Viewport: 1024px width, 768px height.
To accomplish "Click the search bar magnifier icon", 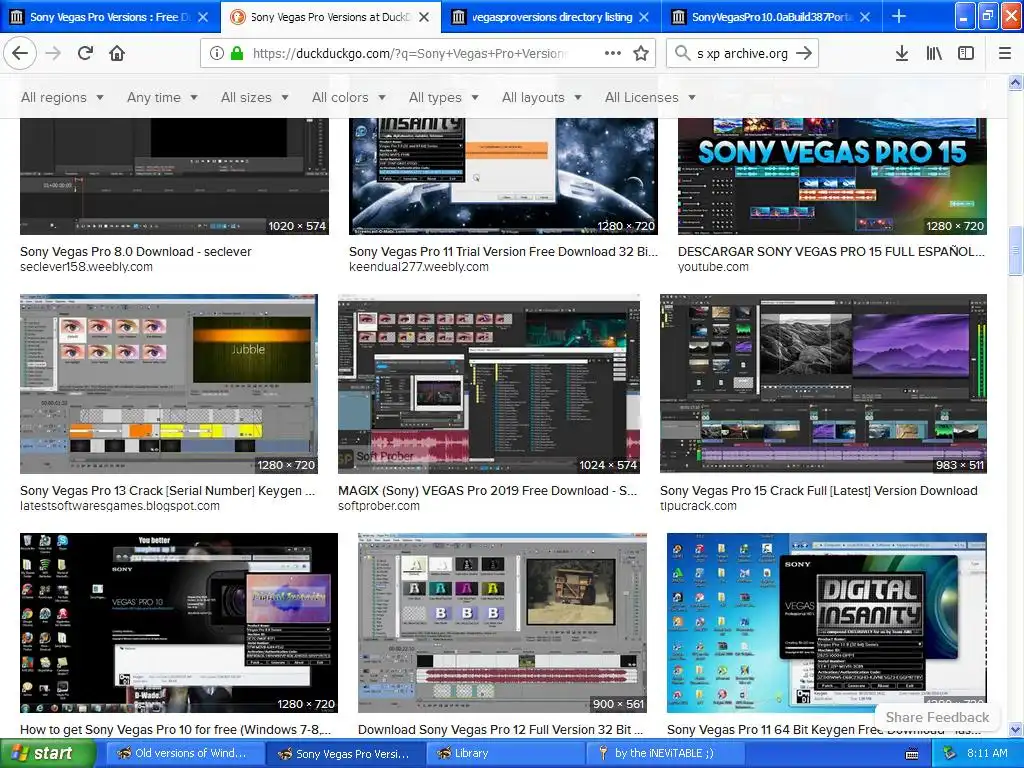I will coord(682,54).
